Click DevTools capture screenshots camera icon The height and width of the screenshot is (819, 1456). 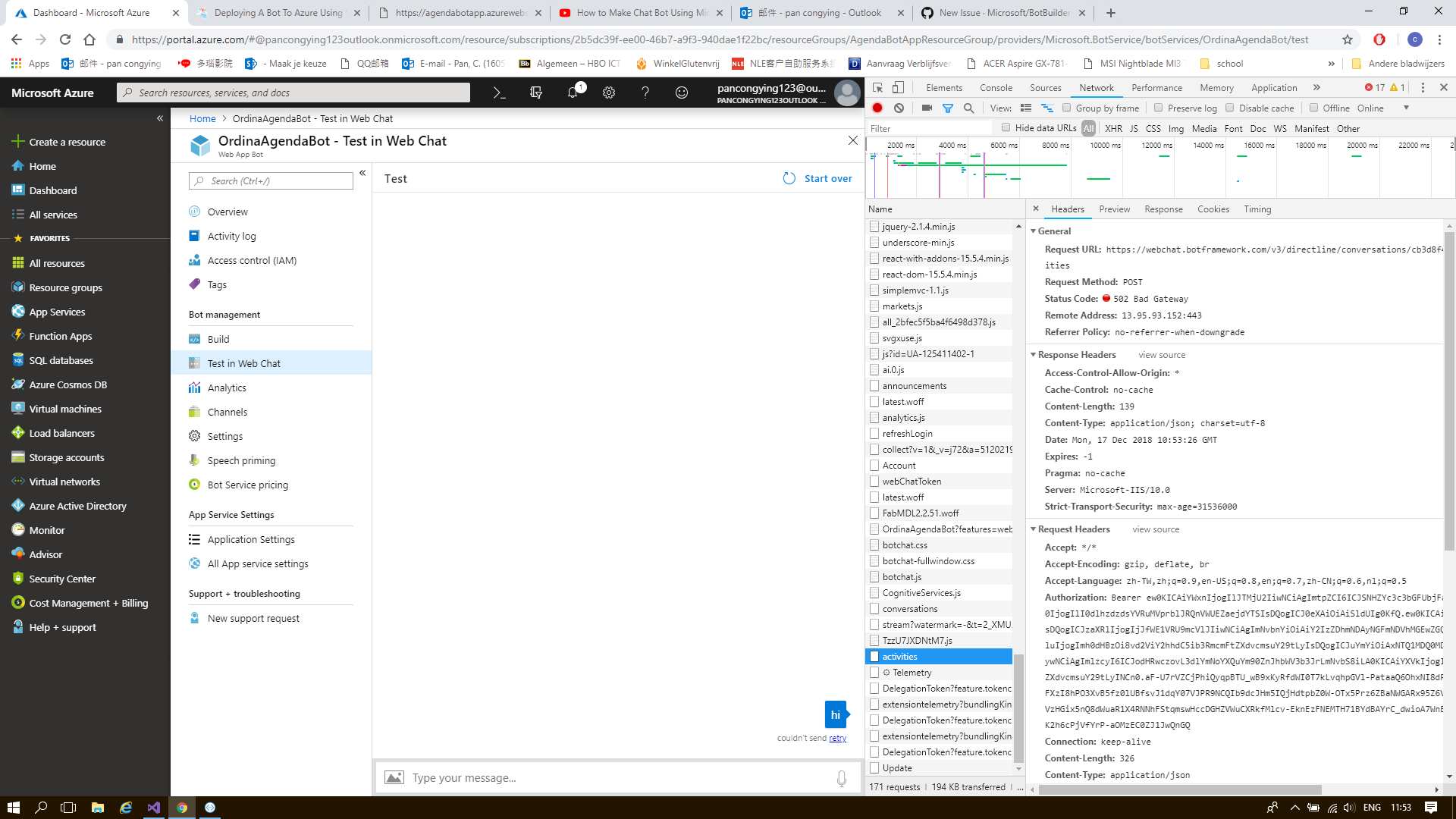click(927, 108)
